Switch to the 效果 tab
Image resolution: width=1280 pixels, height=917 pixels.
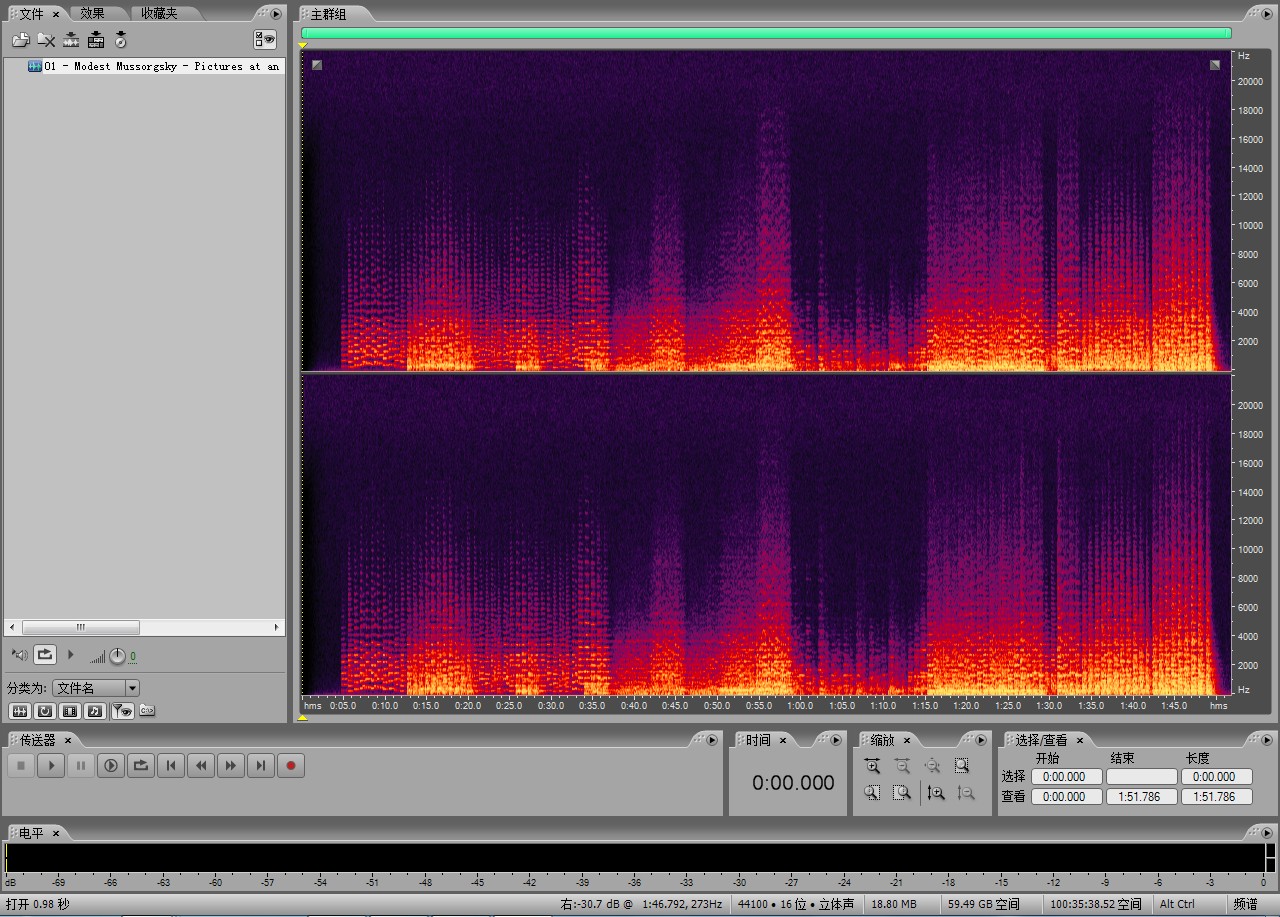(x=92, y=13)
